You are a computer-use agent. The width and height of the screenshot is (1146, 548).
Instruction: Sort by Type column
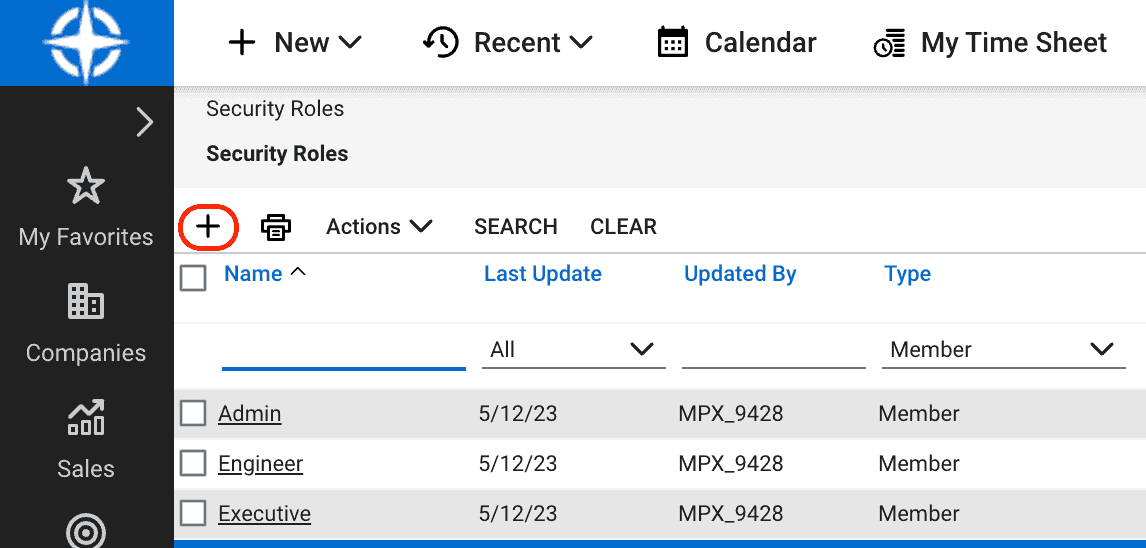(x=908, y=274)
